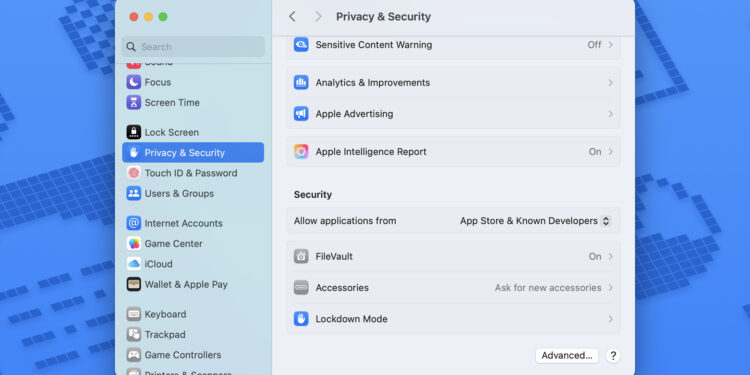Click the Internet Accounts @ icon

click(133, 223)
